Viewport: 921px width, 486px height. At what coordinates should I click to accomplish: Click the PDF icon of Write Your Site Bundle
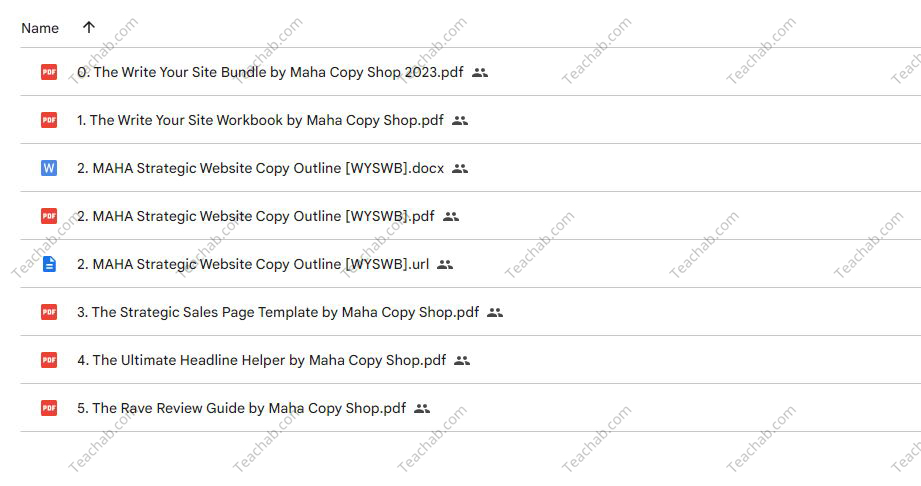pyautogui.click(x=49, y=72)
